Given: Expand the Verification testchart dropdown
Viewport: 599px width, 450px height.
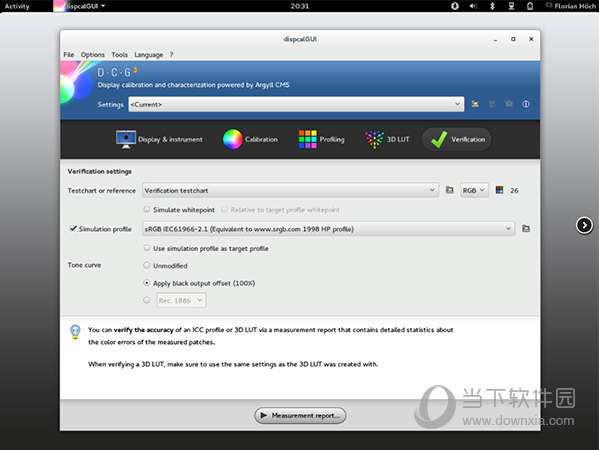Looking at the screenshot, I should (290, 190).
